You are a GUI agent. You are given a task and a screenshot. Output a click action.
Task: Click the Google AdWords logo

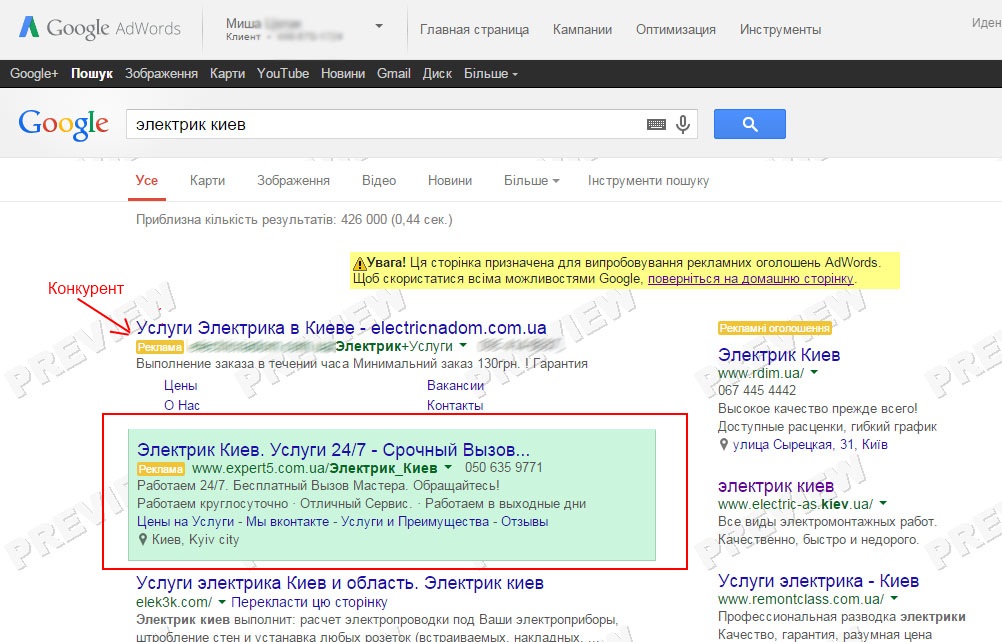100,28
